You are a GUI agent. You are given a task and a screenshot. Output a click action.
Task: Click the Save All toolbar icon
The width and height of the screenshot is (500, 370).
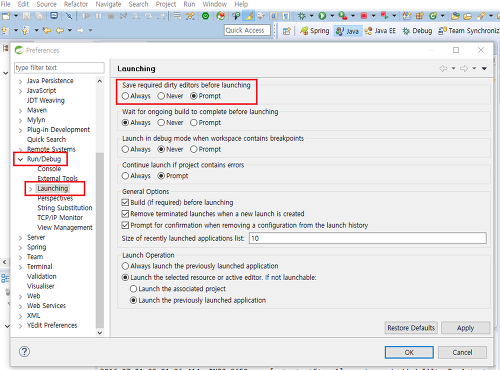(39, 16)
